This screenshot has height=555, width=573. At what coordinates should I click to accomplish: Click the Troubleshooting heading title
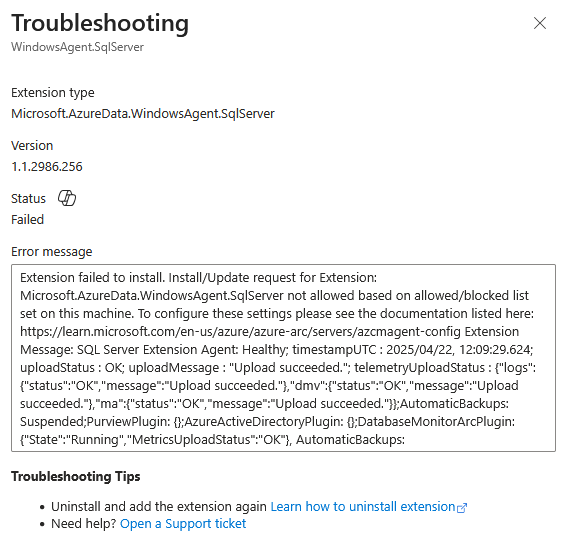[x=100, y=23]
